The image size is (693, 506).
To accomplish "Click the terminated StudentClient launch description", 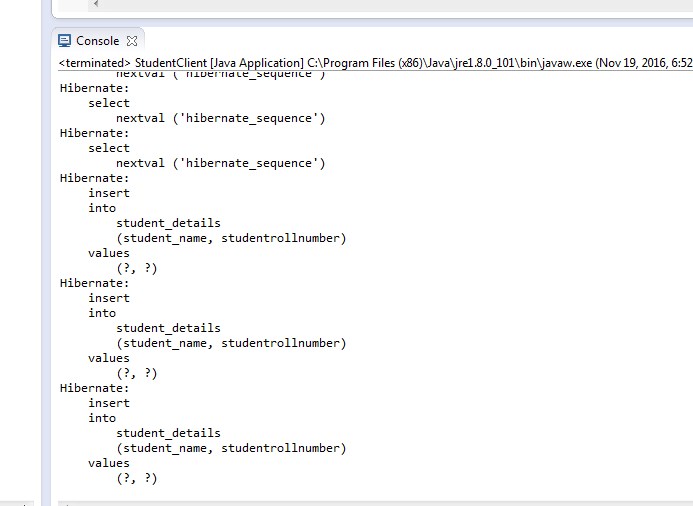I will point(376,63).
